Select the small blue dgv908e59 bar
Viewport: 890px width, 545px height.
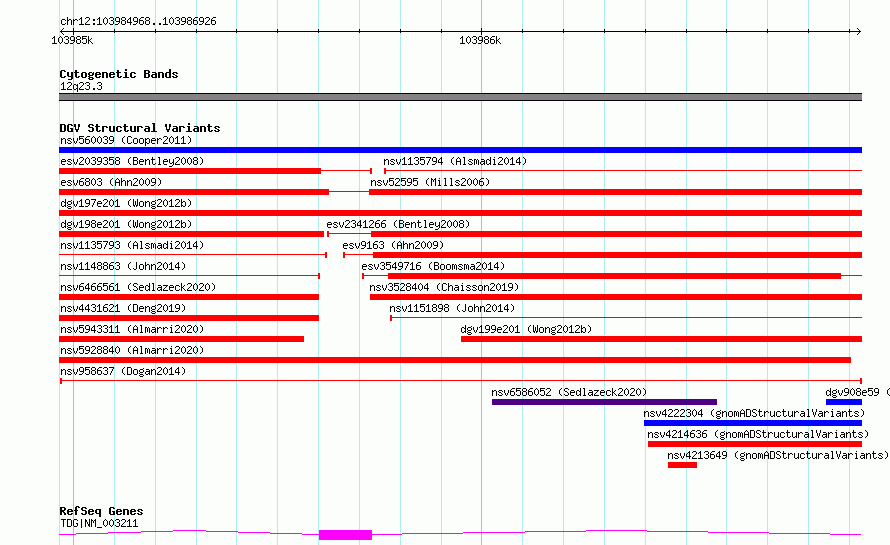[843, 402]
